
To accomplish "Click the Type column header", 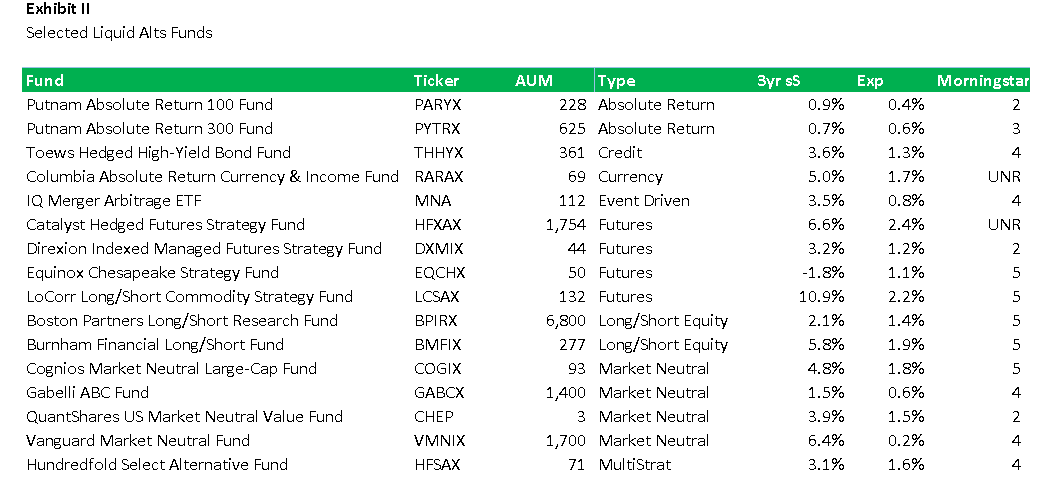I will [616, 81].
